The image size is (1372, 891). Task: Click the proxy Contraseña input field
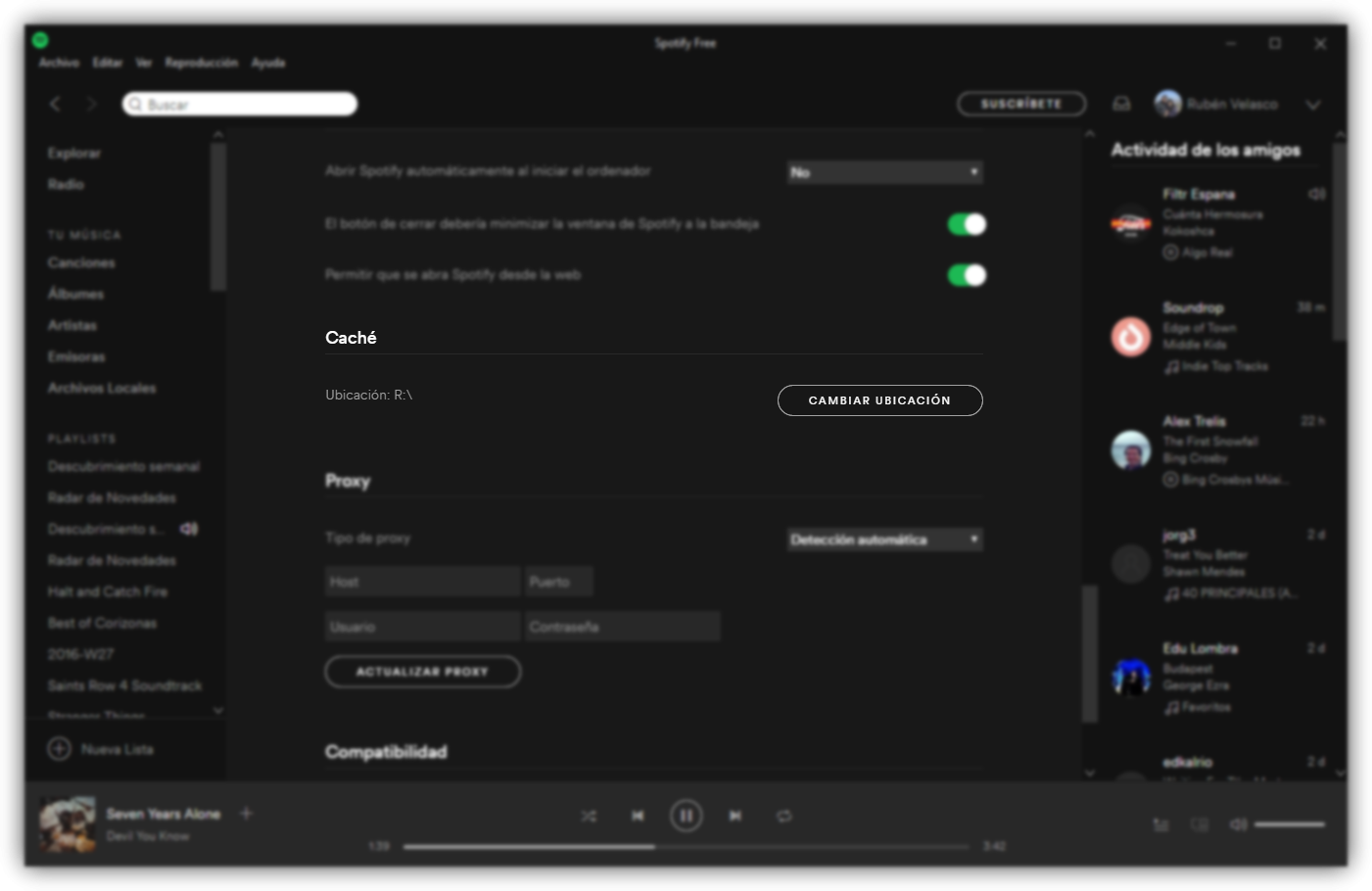click(x=623, y=627)
